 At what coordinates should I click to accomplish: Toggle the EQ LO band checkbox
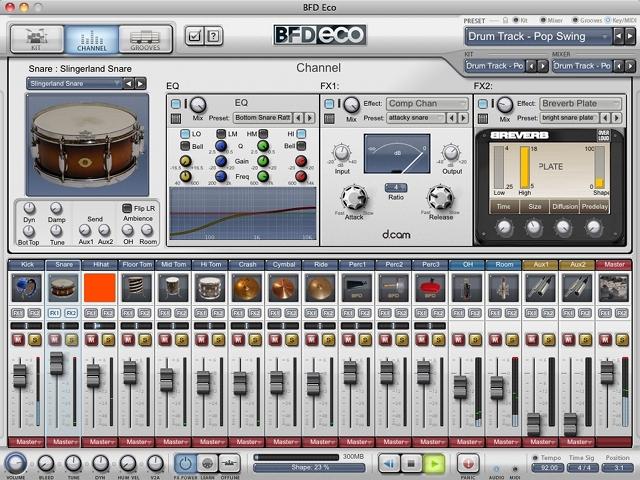point(186,134)
